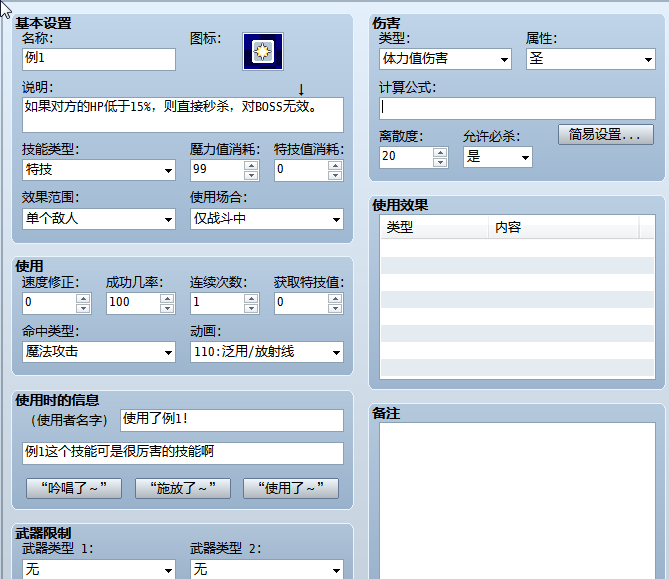This screenshot has height=579, width=669.
Task: Open the 武器类型 1 dropdown
Action: coord(99,569)
